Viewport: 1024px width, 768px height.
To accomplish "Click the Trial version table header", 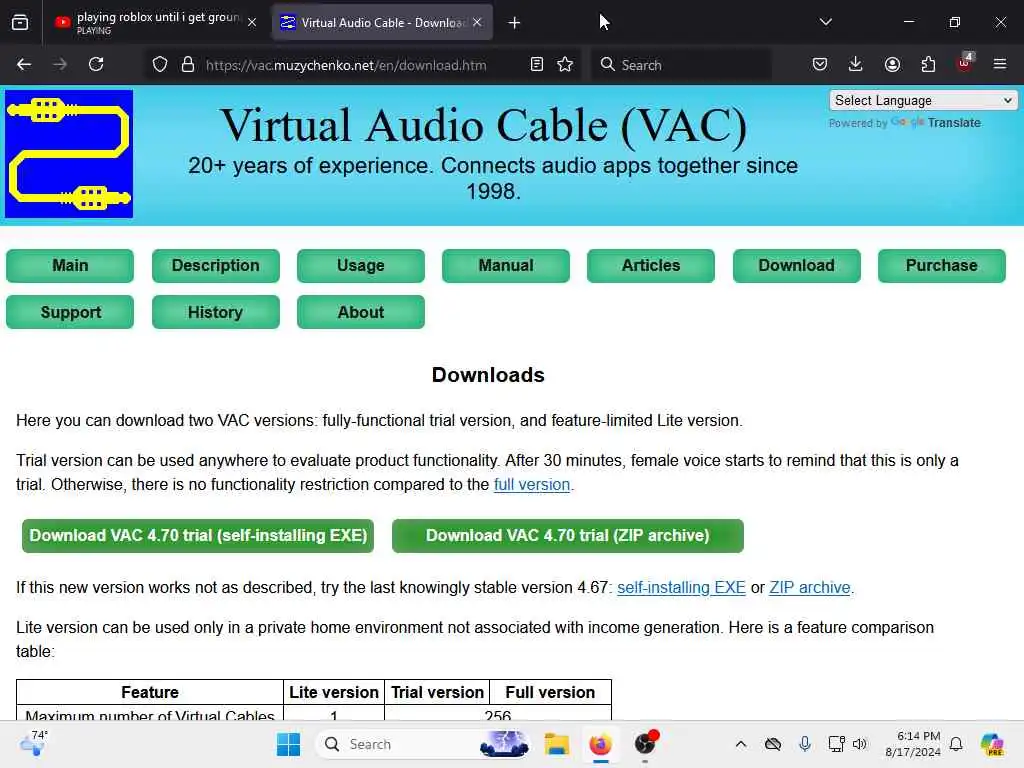I will (437, 692).
